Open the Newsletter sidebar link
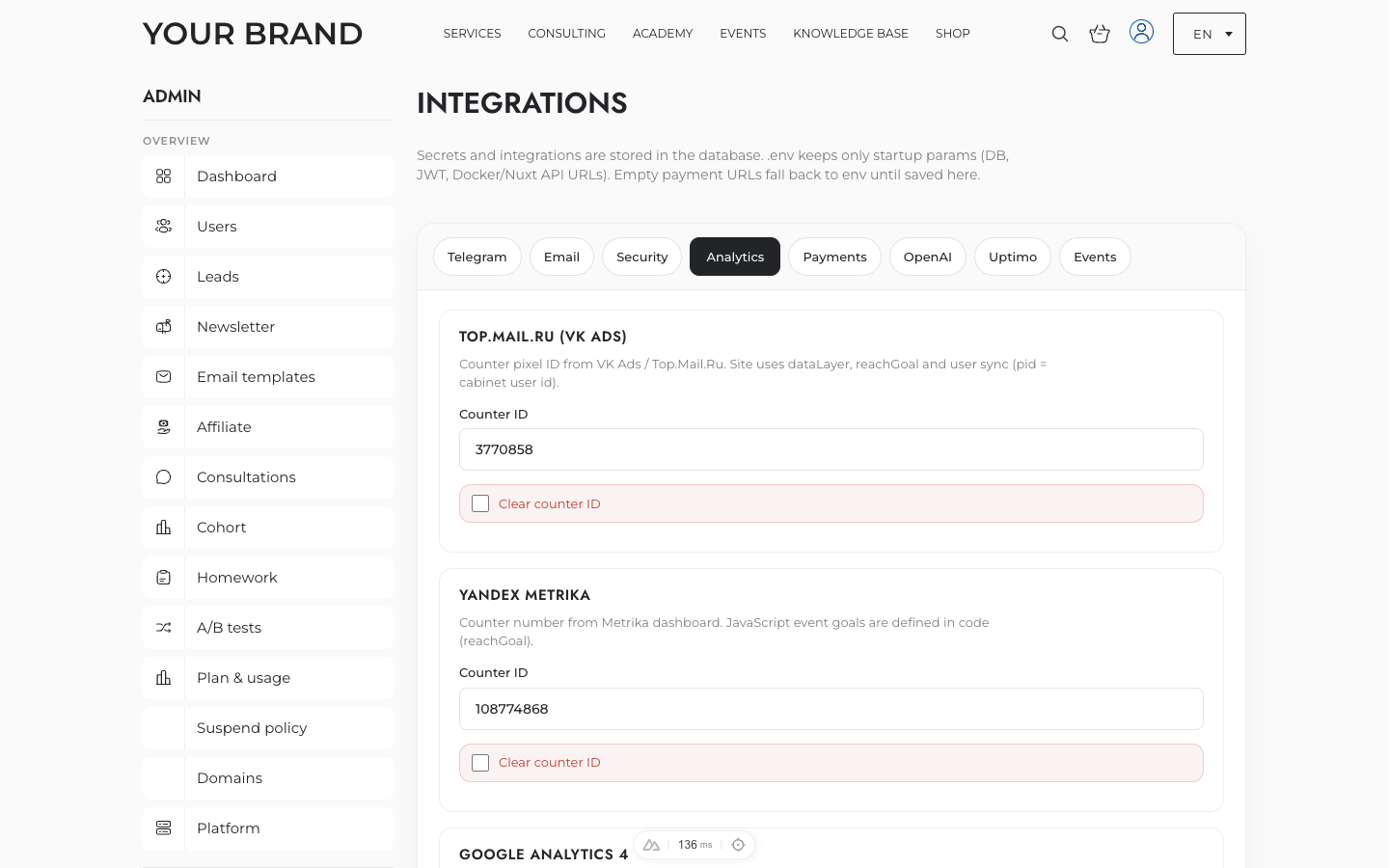This screenshot has width=1389, height=868. [x=268, y=327]
